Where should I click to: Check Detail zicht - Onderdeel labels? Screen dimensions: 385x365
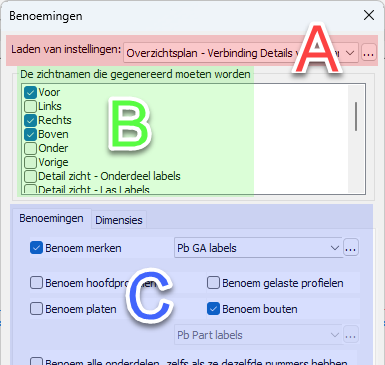[30, 176]
